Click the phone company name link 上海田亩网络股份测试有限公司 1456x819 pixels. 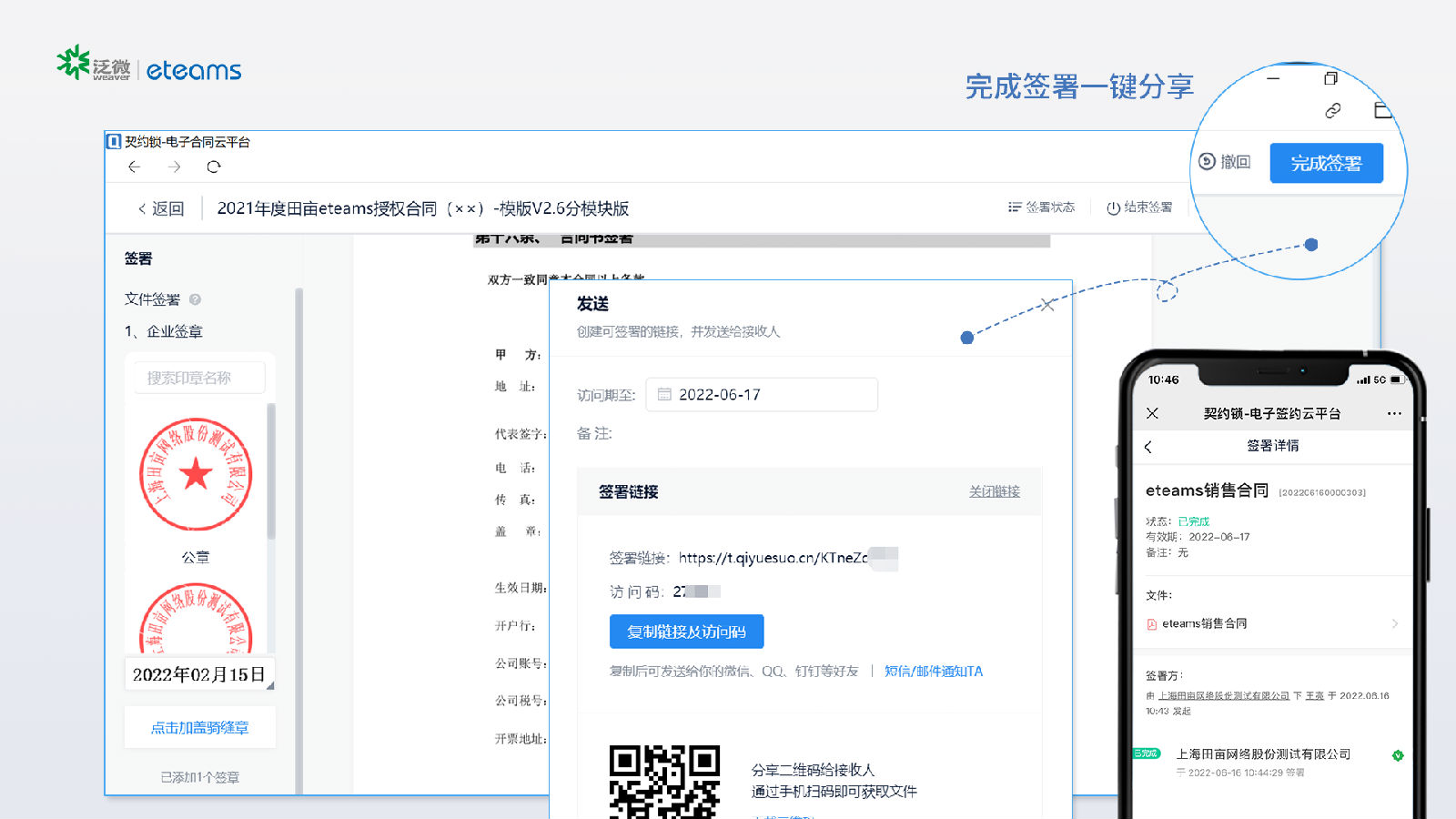(1223, 696)
